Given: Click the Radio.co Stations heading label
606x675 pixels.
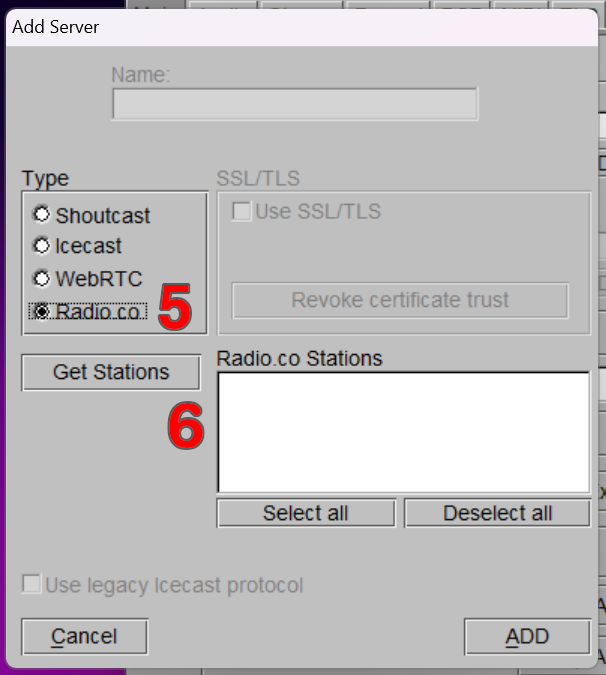Looking at the screenshot, I should [x=299, y=358].
